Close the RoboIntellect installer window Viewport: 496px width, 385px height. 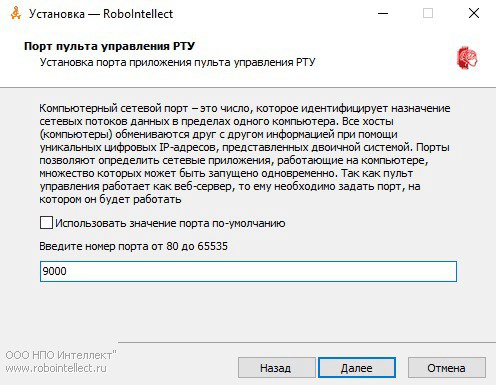474,13
